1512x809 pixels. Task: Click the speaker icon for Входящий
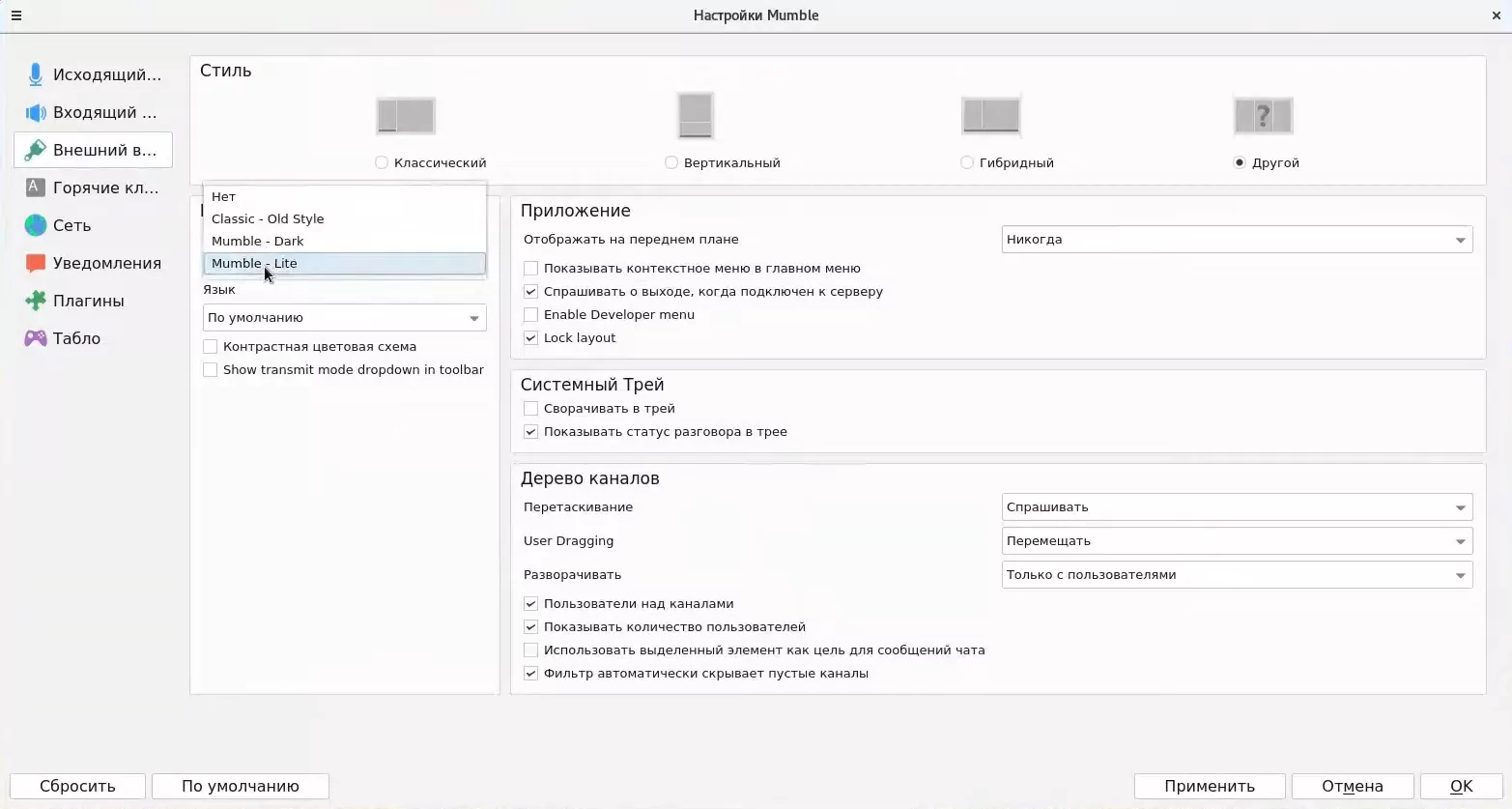point(36,113)
